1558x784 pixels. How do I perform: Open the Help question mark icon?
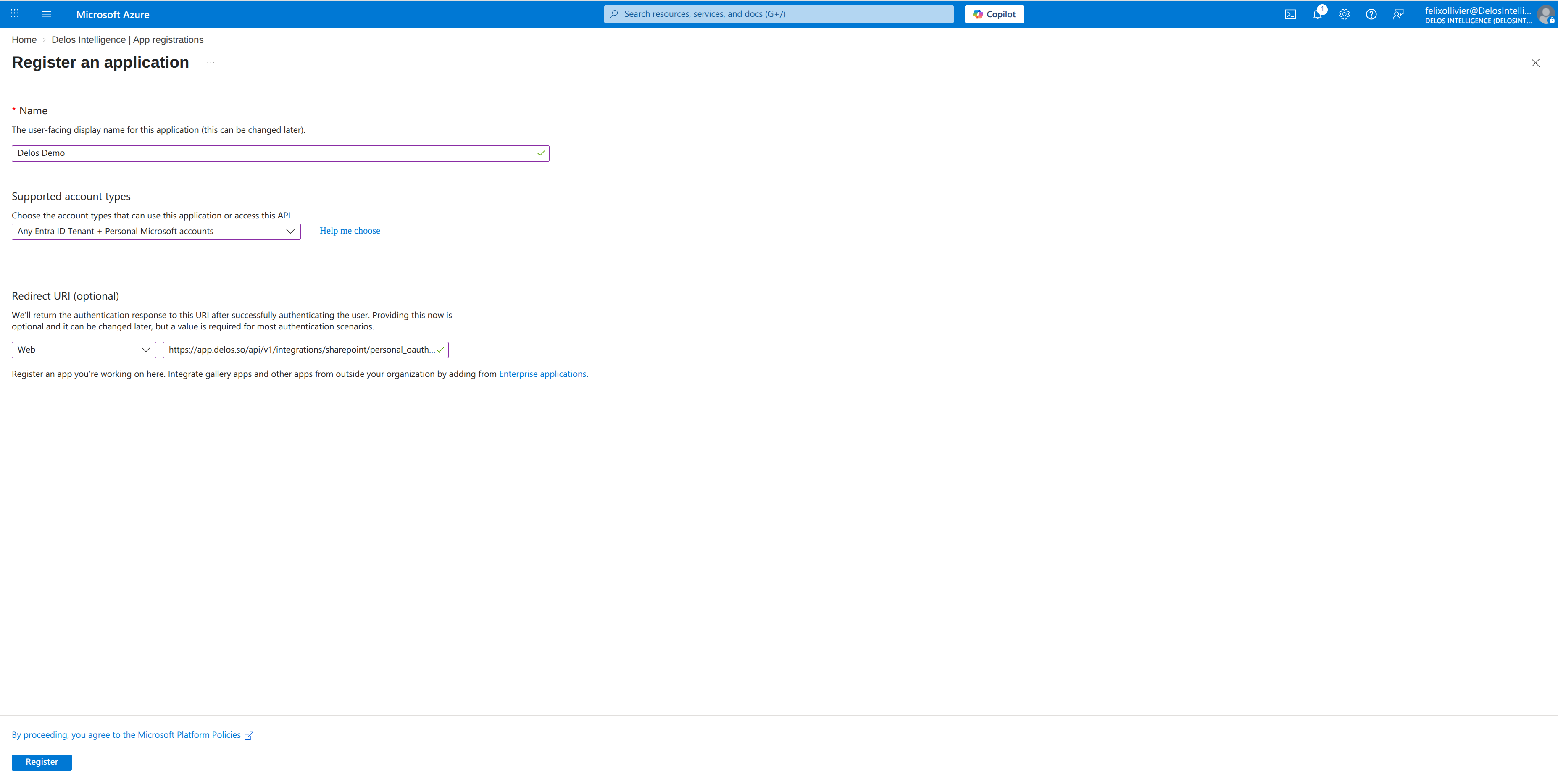point(1371,14)
